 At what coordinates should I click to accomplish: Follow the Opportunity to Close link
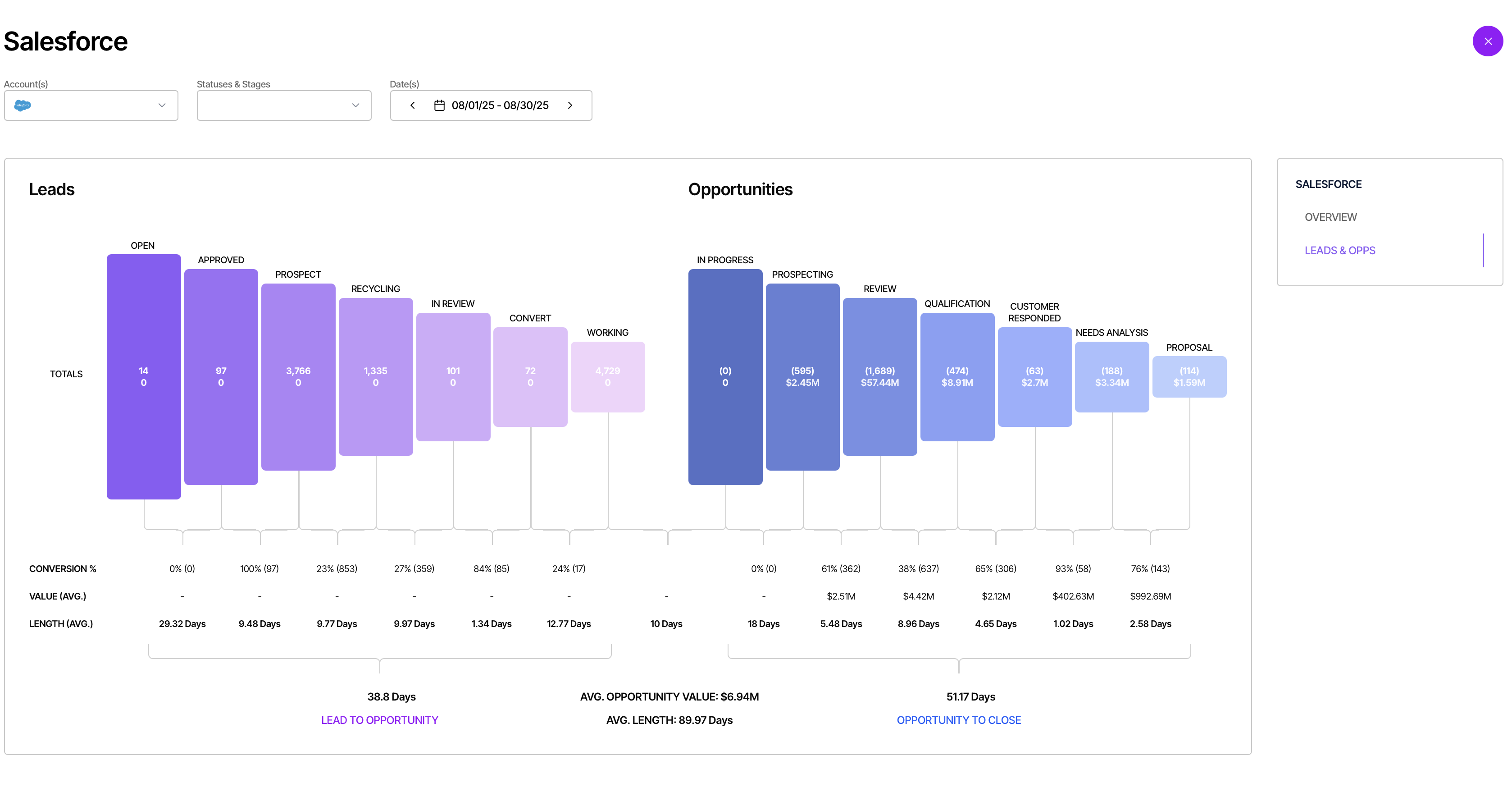958,720
